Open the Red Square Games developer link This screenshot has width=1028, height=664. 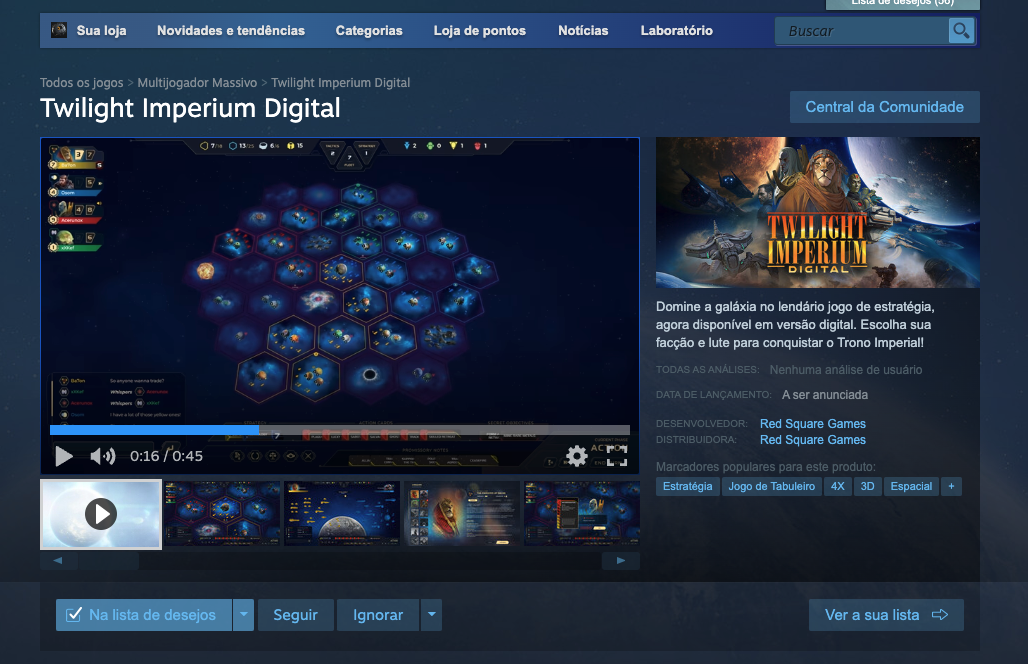(812, 424)
